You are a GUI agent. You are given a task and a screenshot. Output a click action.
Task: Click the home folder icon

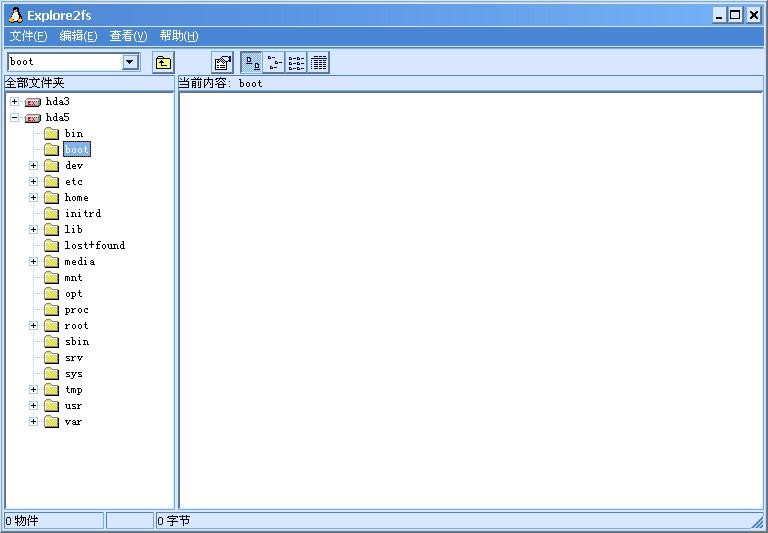(51, 197)
